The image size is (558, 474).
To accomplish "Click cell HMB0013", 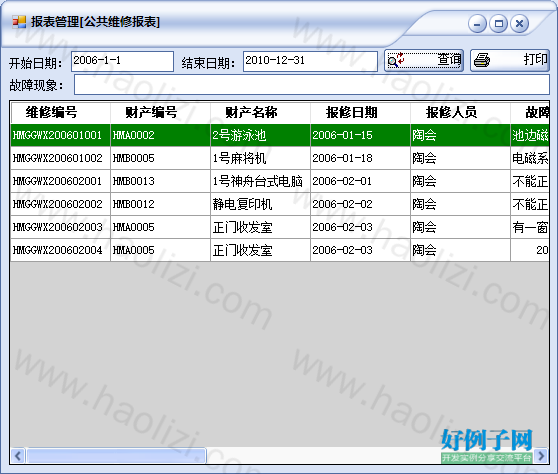I will click(160, 181).
